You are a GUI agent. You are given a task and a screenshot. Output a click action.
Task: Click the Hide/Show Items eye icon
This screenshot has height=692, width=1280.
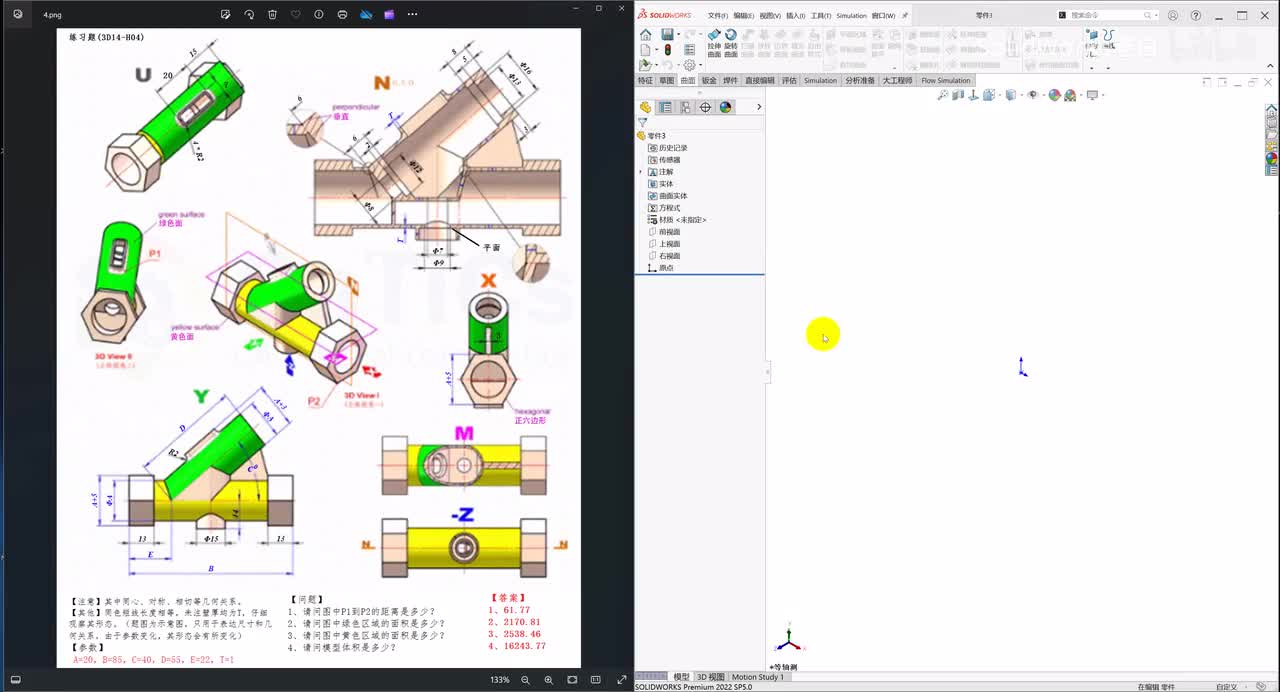tap(1034, 95)
